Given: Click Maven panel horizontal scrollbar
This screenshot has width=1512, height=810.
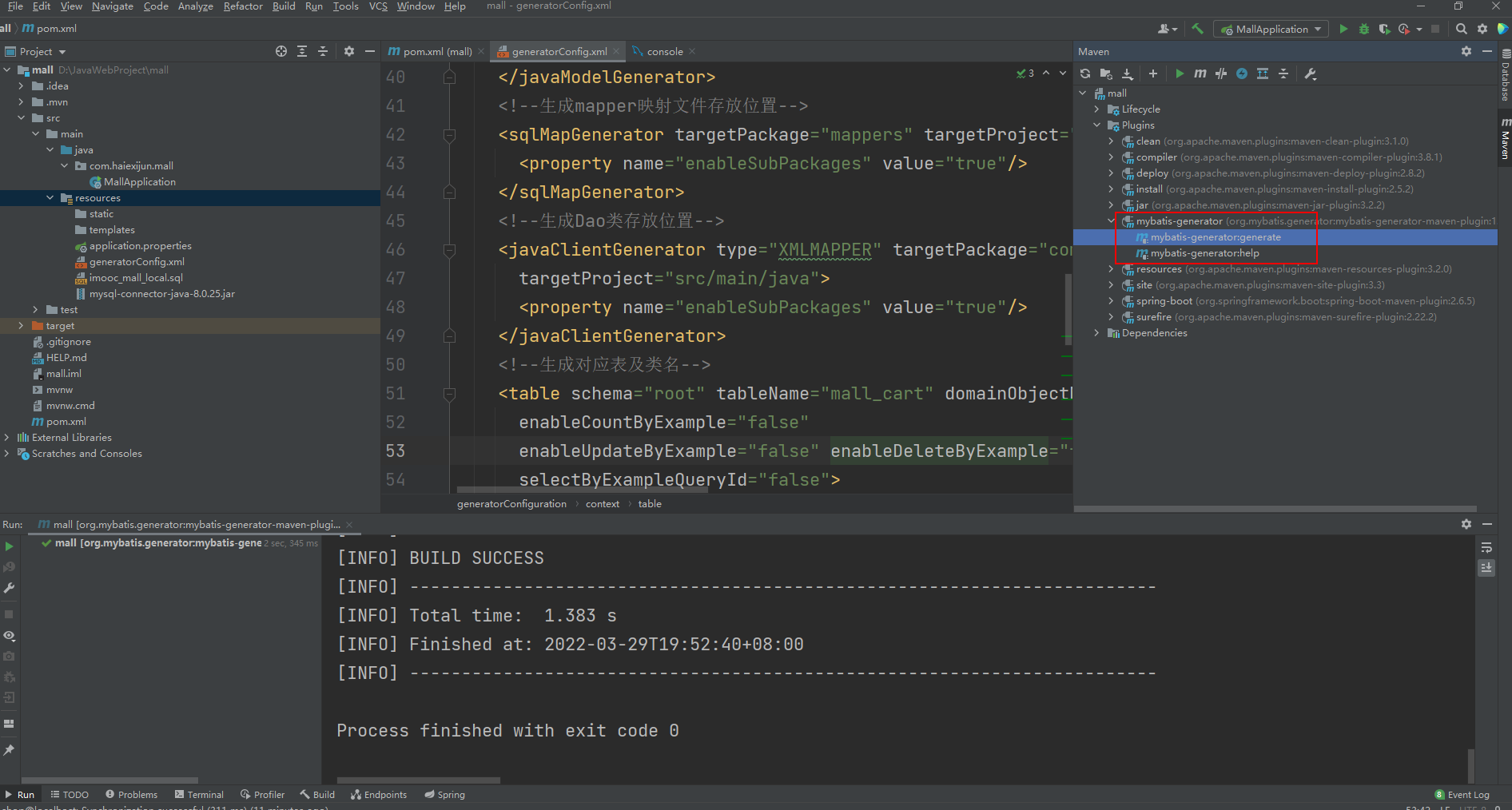Looking at the screenshot, I should tap(1275, 509).
